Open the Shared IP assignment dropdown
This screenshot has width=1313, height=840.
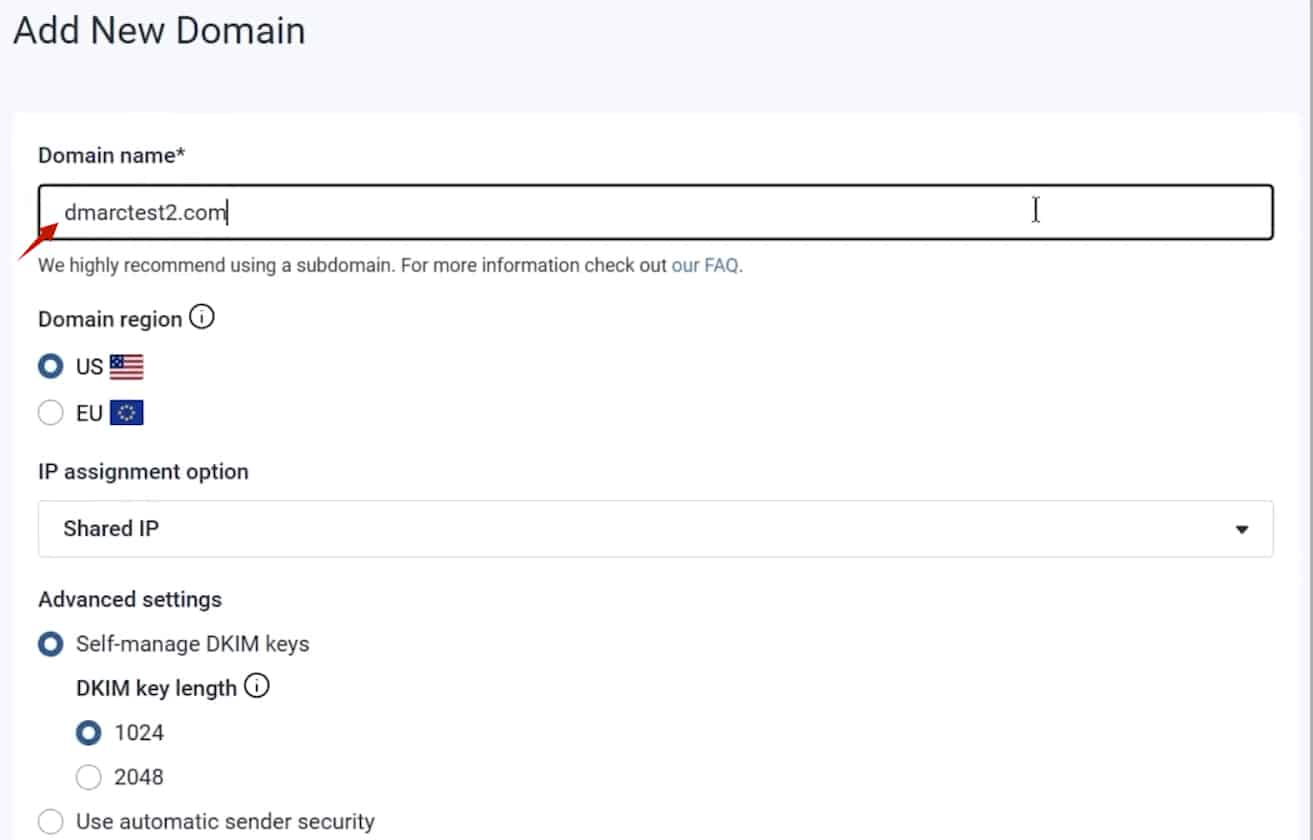(655, 528)
